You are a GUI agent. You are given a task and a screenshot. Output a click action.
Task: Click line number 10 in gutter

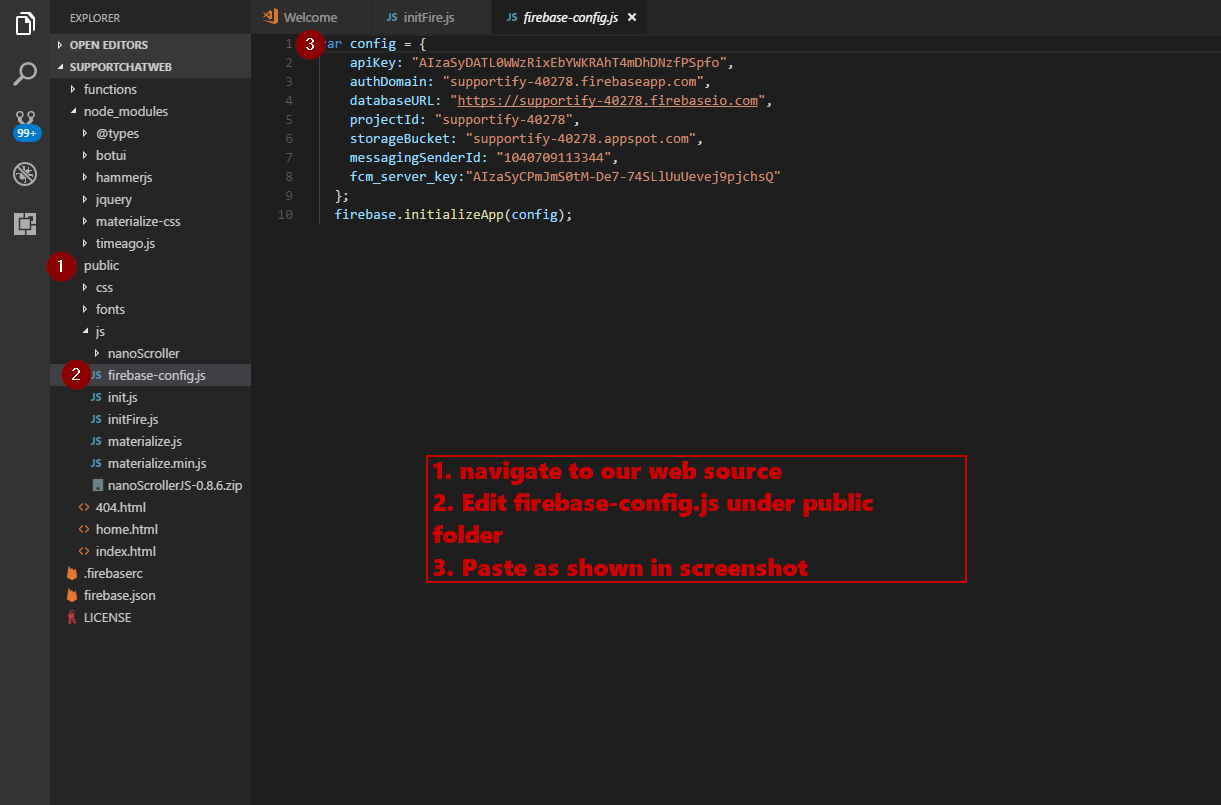point(286,215)
